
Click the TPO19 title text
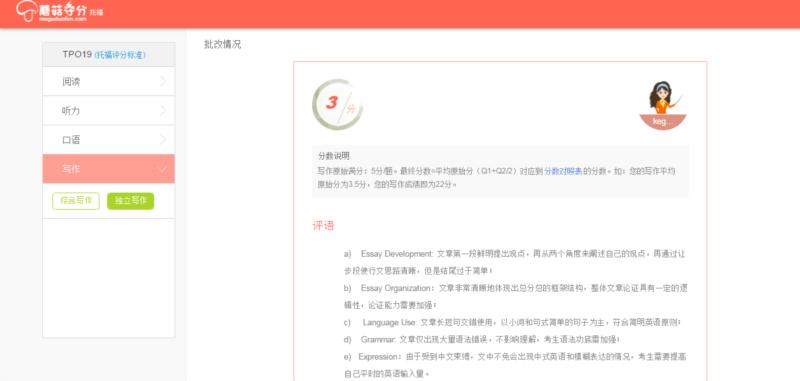[77, 54]
